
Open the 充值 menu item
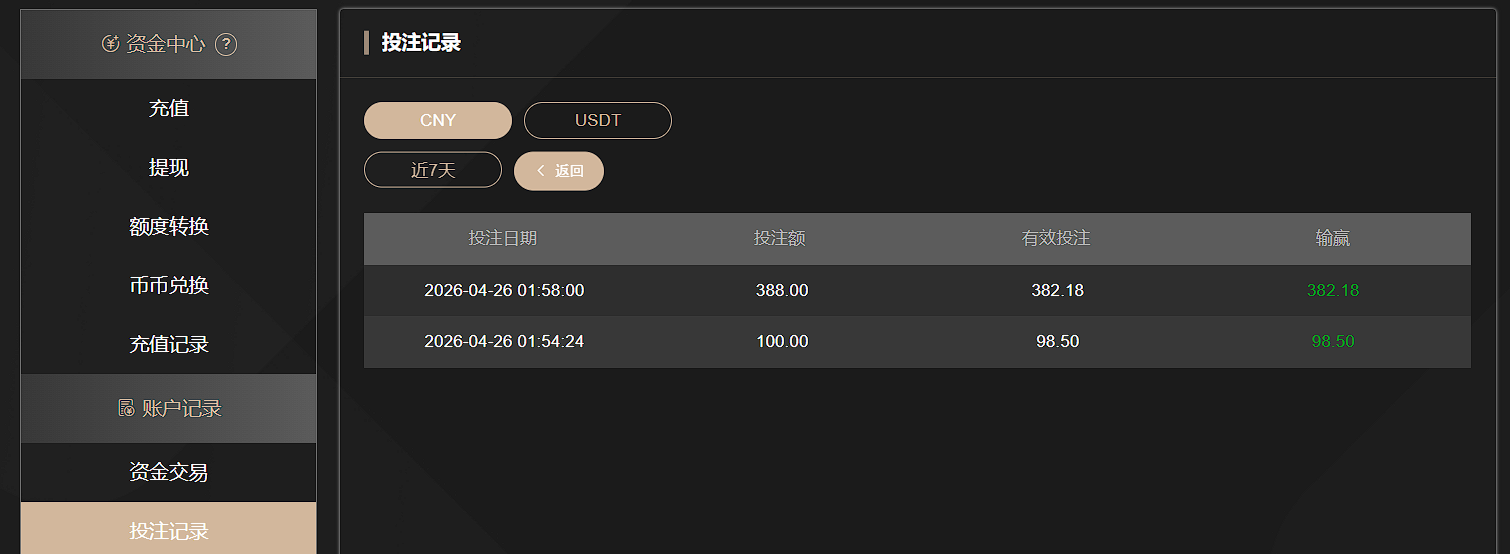(168, 108)
